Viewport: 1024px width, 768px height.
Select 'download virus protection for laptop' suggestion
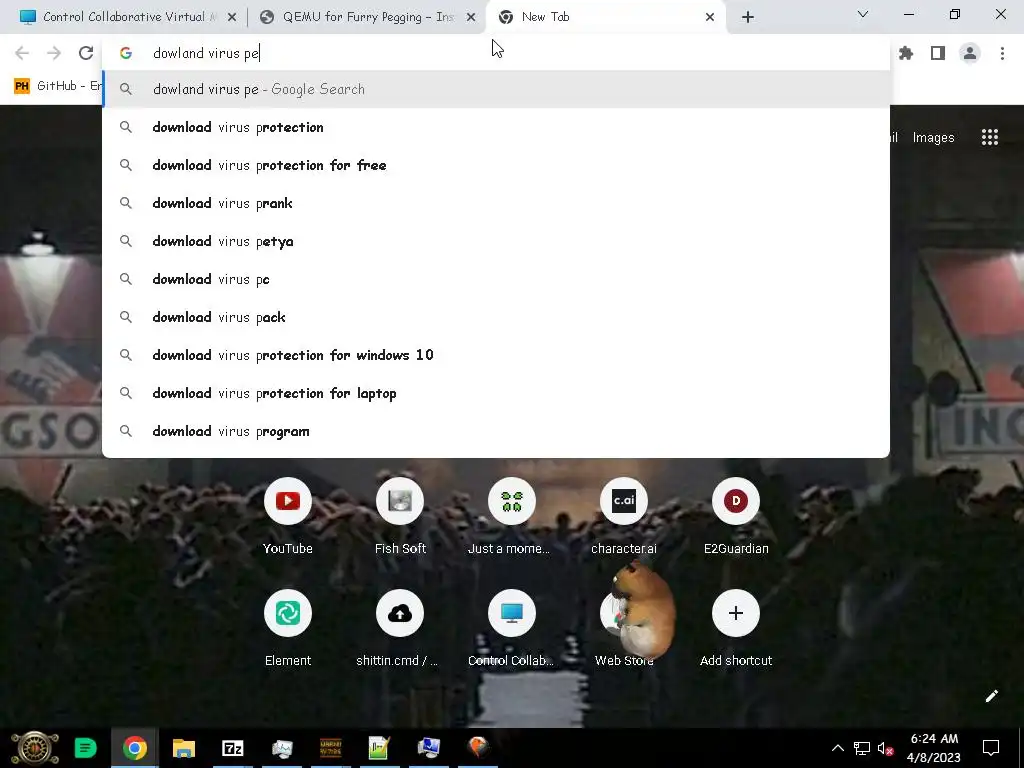[496, 393]
